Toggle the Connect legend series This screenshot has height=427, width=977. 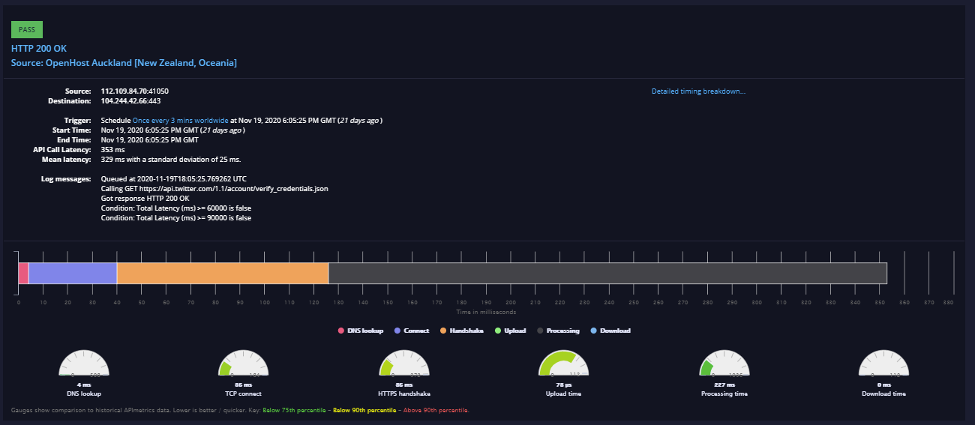pos(412,330)
